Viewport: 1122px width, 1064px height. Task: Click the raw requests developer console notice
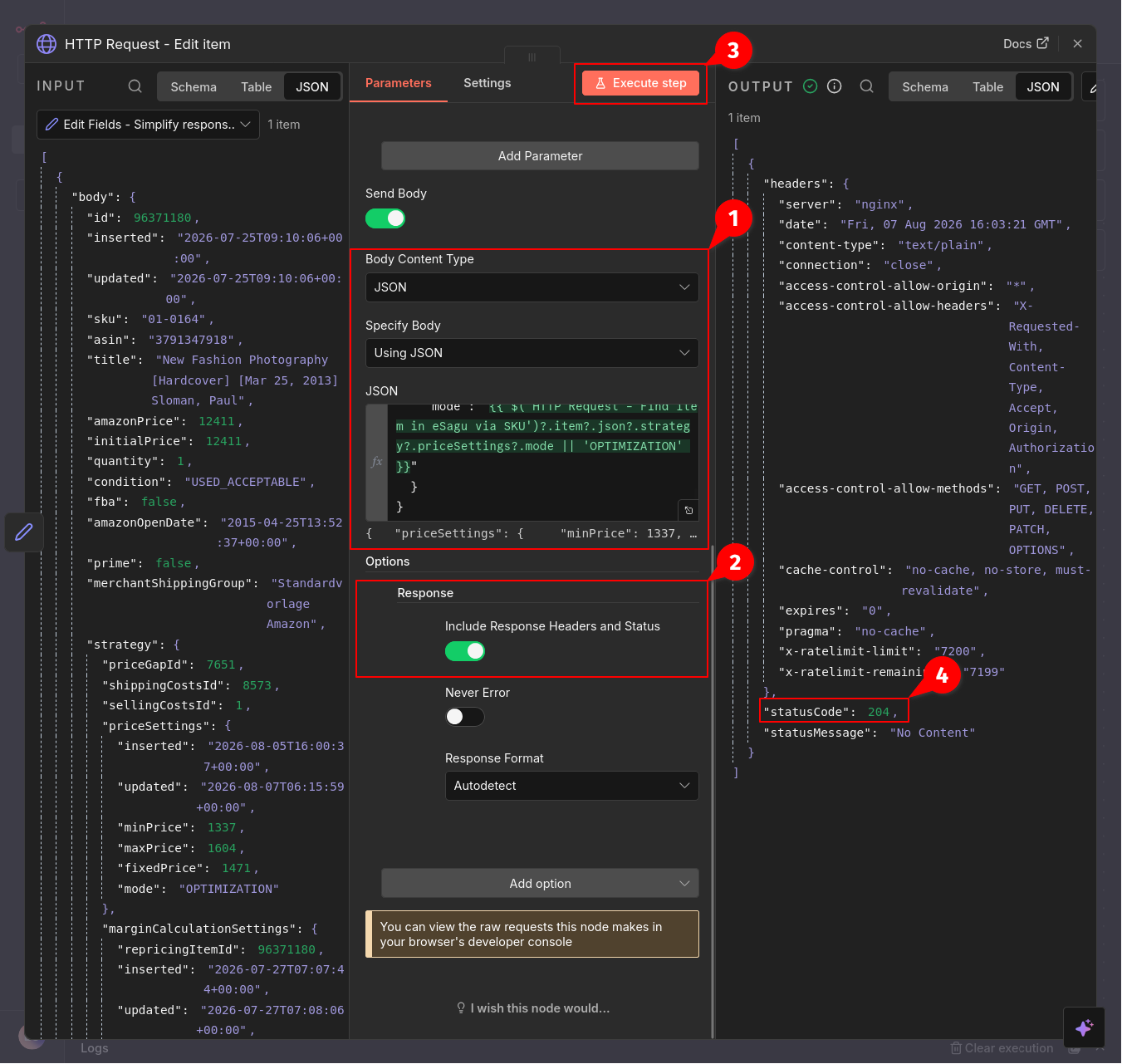532,934
